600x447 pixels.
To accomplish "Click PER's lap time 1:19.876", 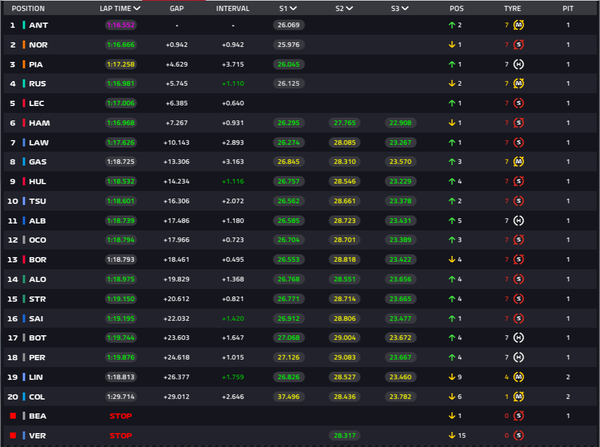I will click(x=121, y=357).
